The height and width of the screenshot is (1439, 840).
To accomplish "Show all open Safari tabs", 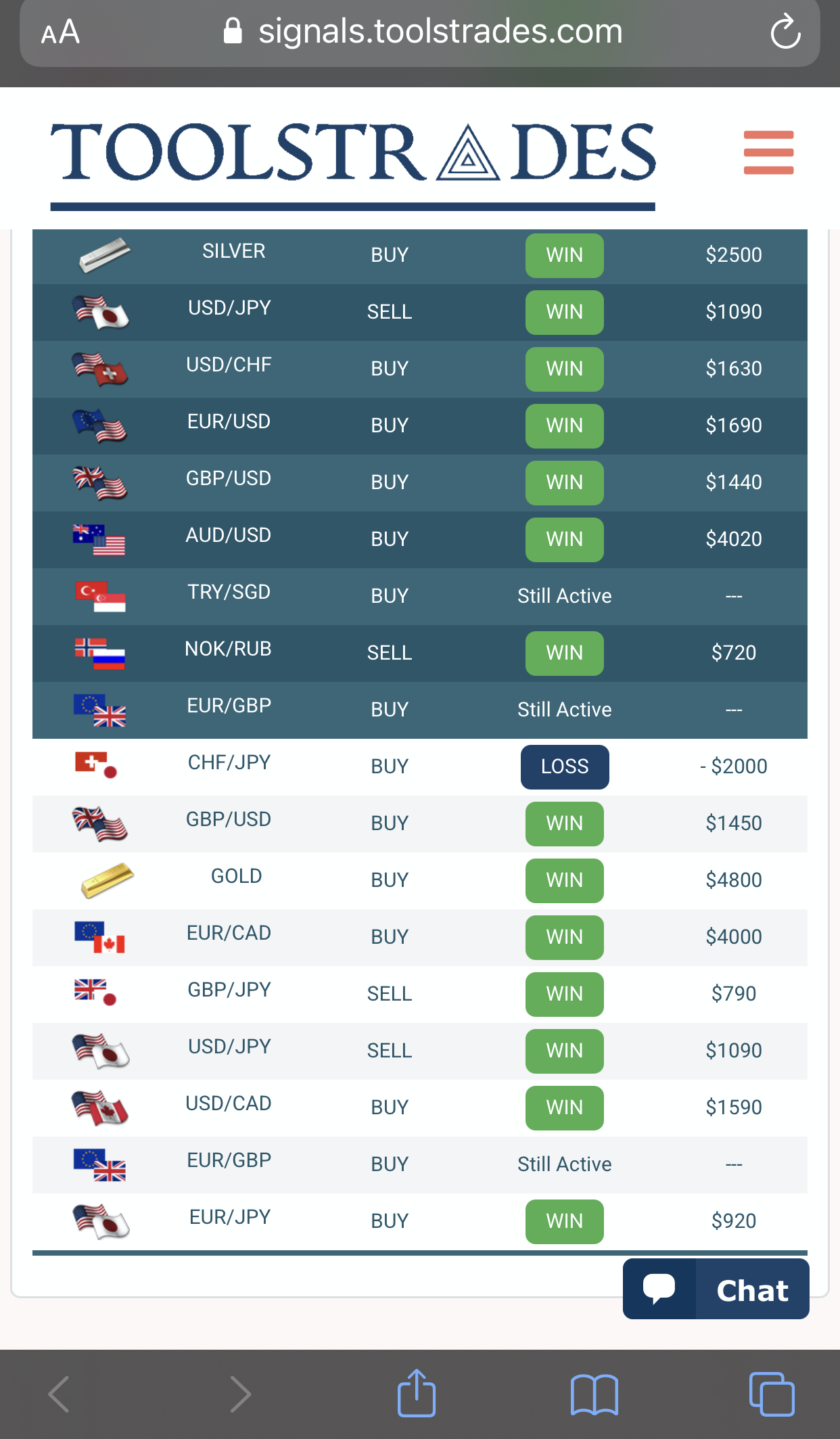I will point(771,1392).
